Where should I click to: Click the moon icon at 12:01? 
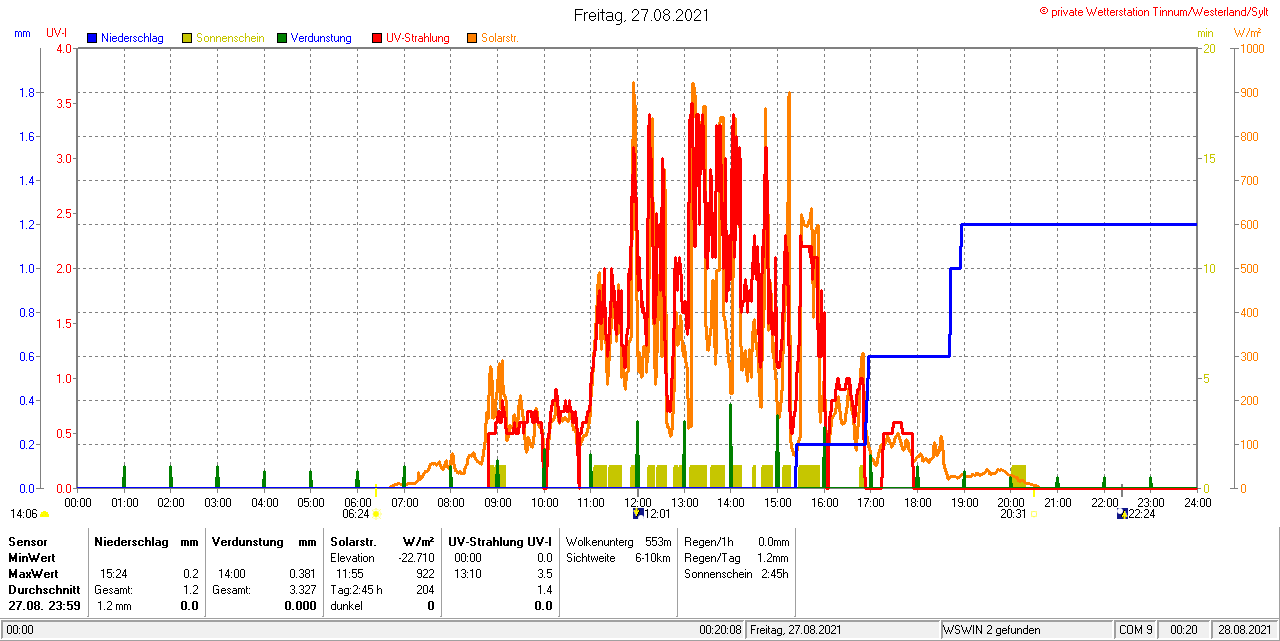point(638,514)
